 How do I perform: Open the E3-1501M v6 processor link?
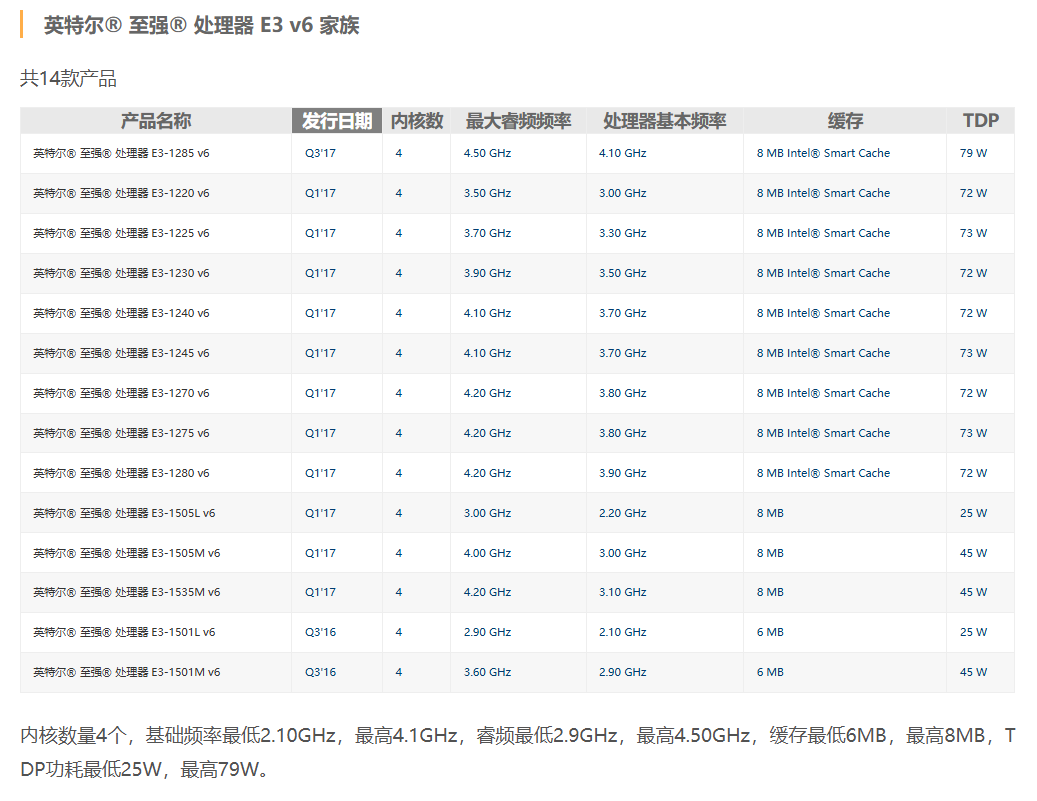(126, 673)
